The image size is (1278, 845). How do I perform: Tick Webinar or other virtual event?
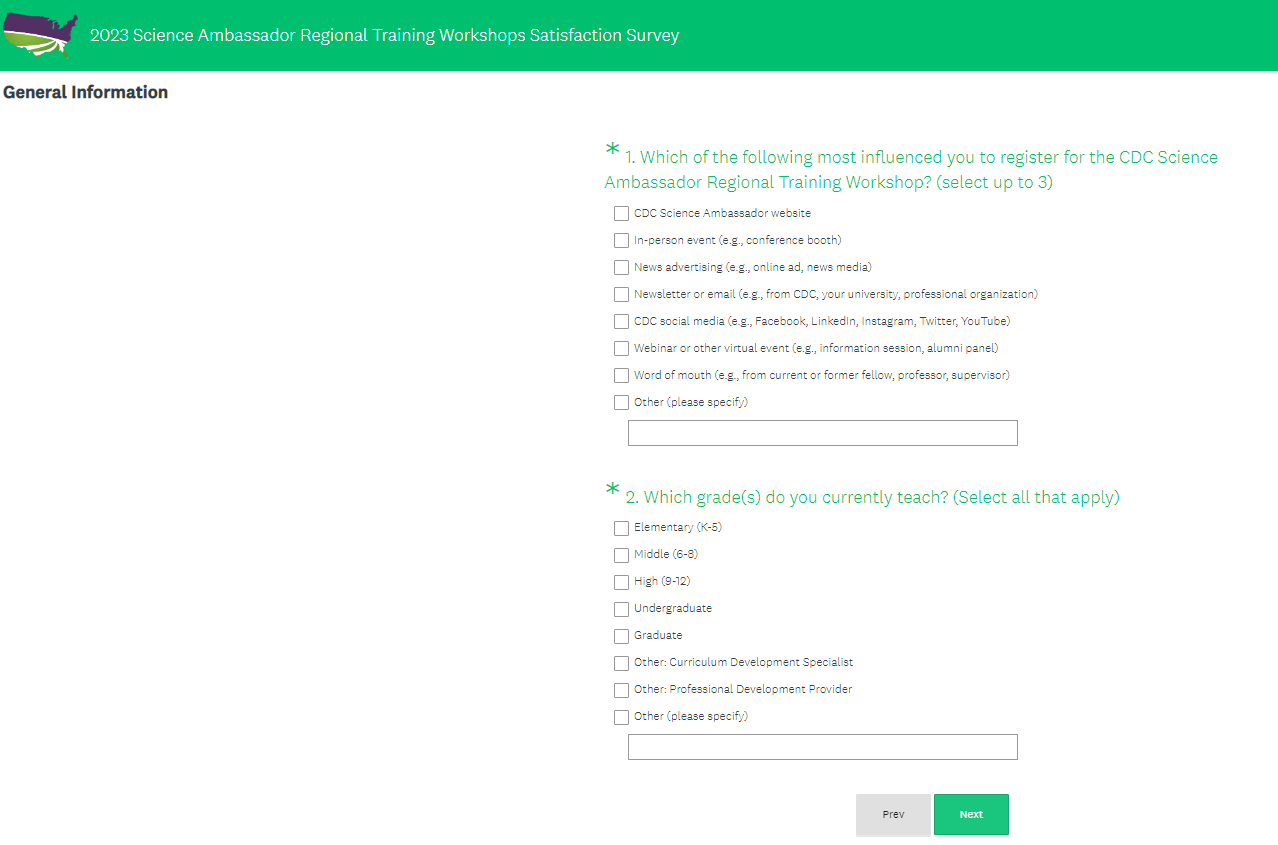(x=621, y=349)
